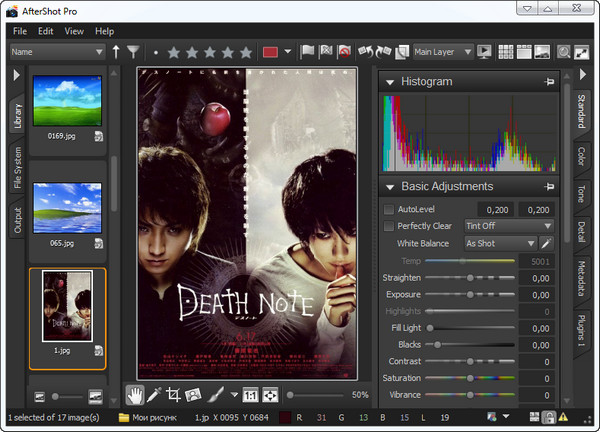Open the Tint Off dropdown

509,226
